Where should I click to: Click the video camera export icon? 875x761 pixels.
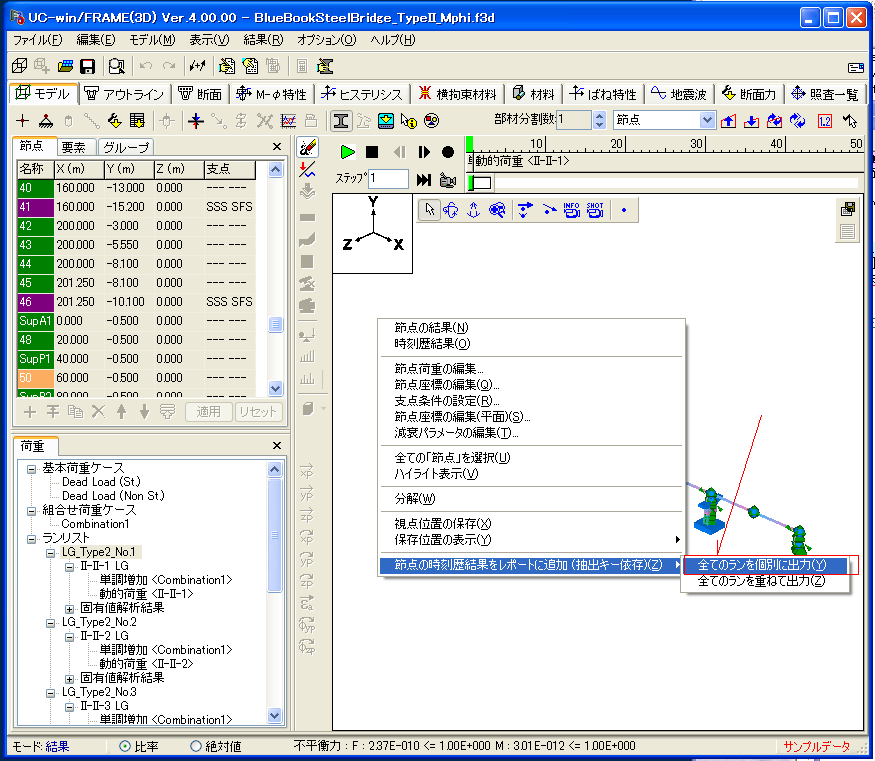click(x=448, y=180)
